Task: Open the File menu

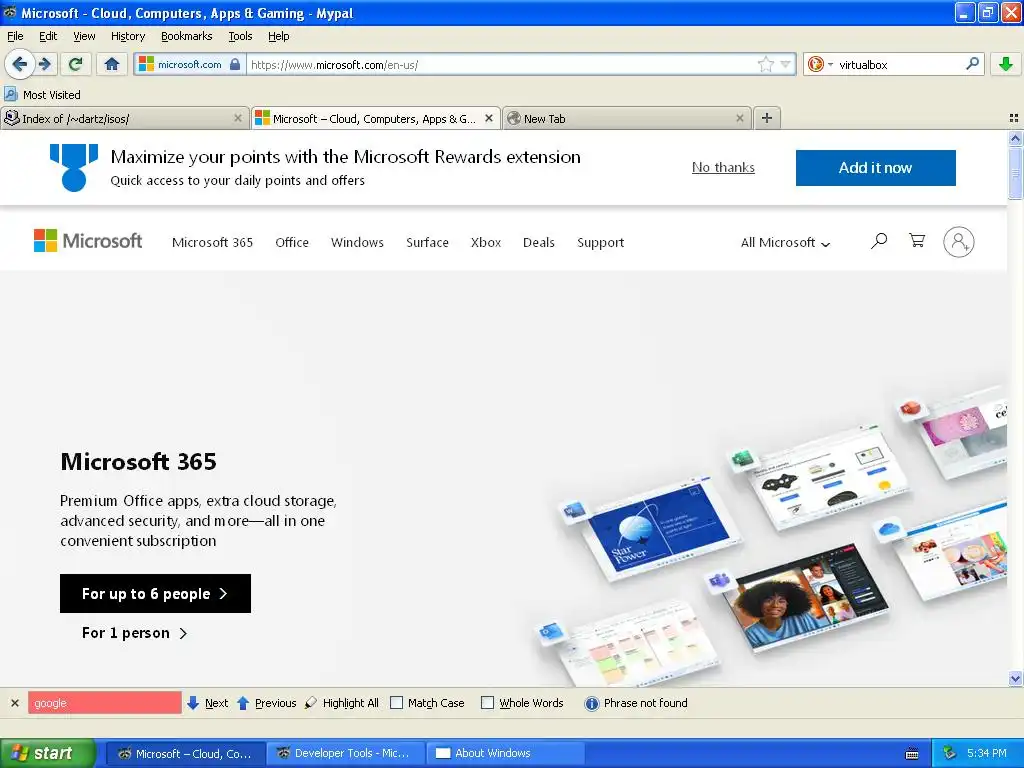Action: tap(15, 36)
